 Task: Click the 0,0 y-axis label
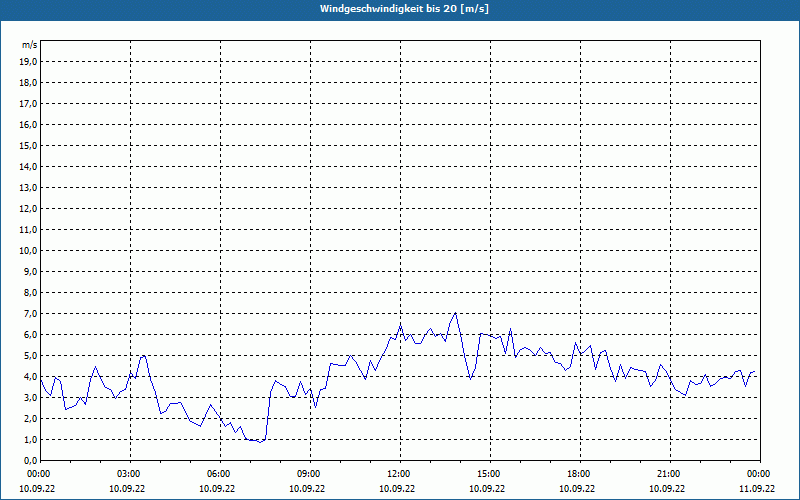pyautogui.click(x=31, y=461)
